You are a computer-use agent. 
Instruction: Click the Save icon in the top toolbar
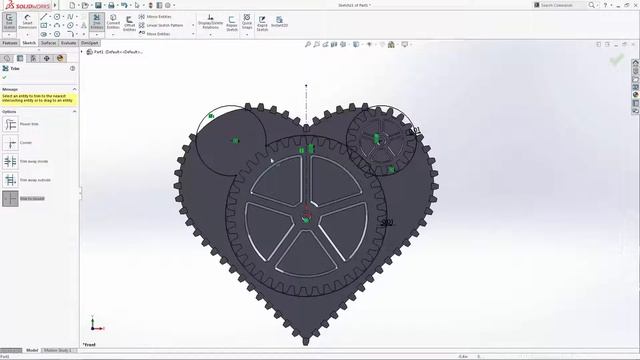98,5
